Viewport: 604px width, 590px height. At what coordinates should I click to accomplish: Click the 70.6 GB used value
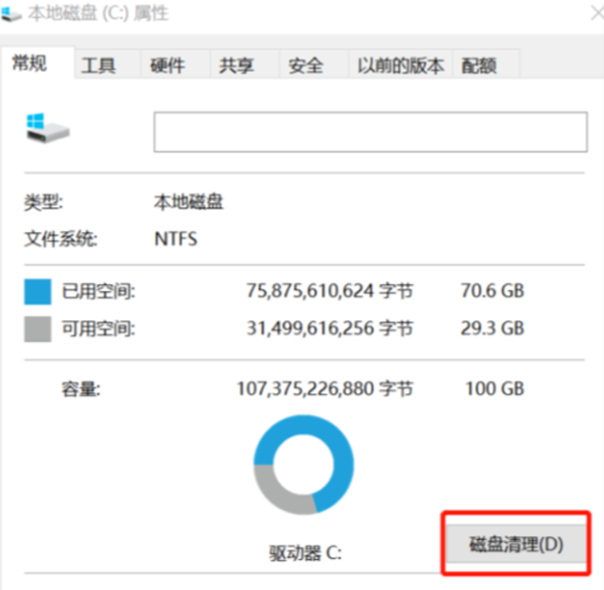click(x=493, y=291)
